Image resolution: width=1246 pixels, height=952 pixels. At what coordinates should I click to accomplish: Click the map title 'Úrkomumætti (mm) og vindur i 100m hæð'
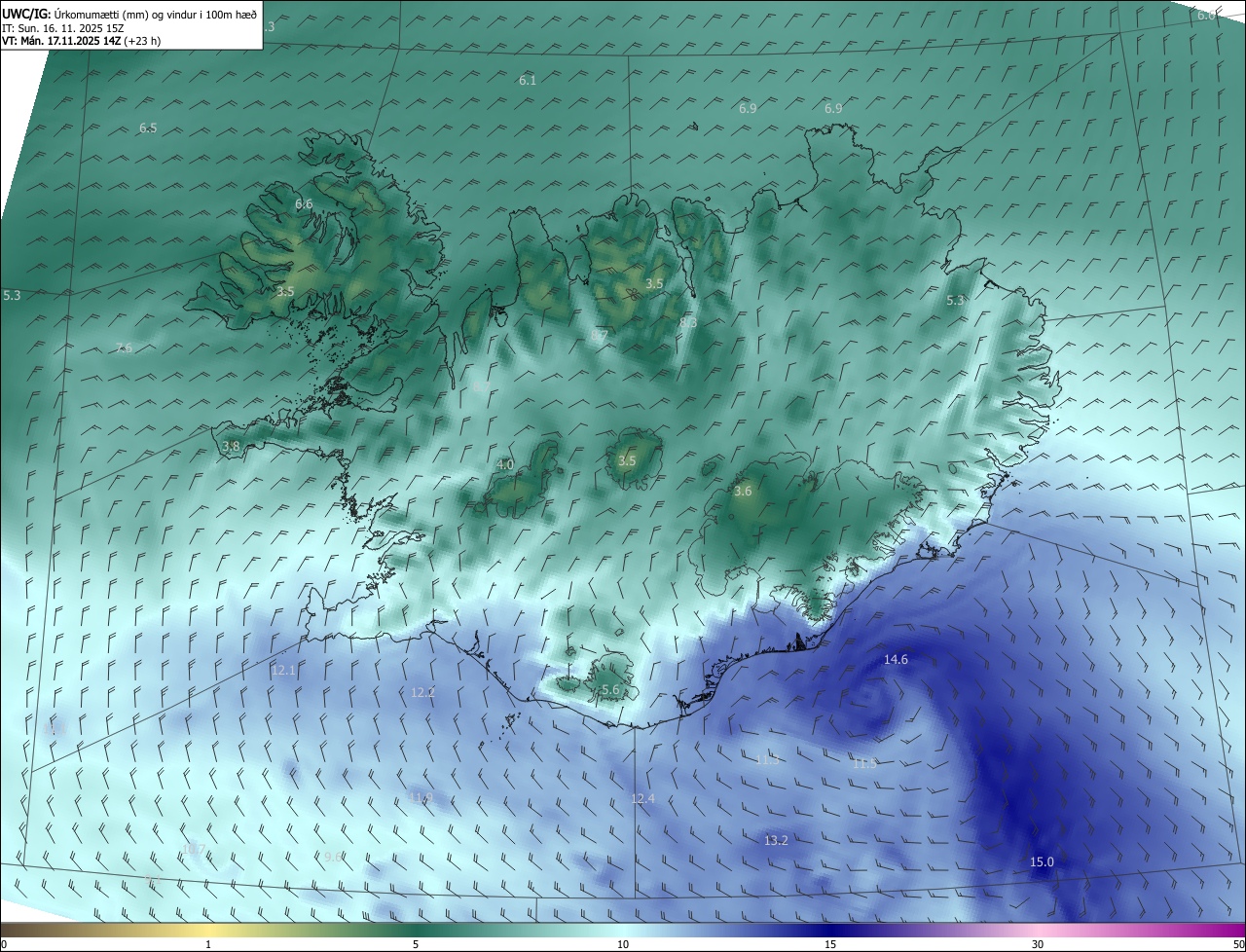point(155,14)
